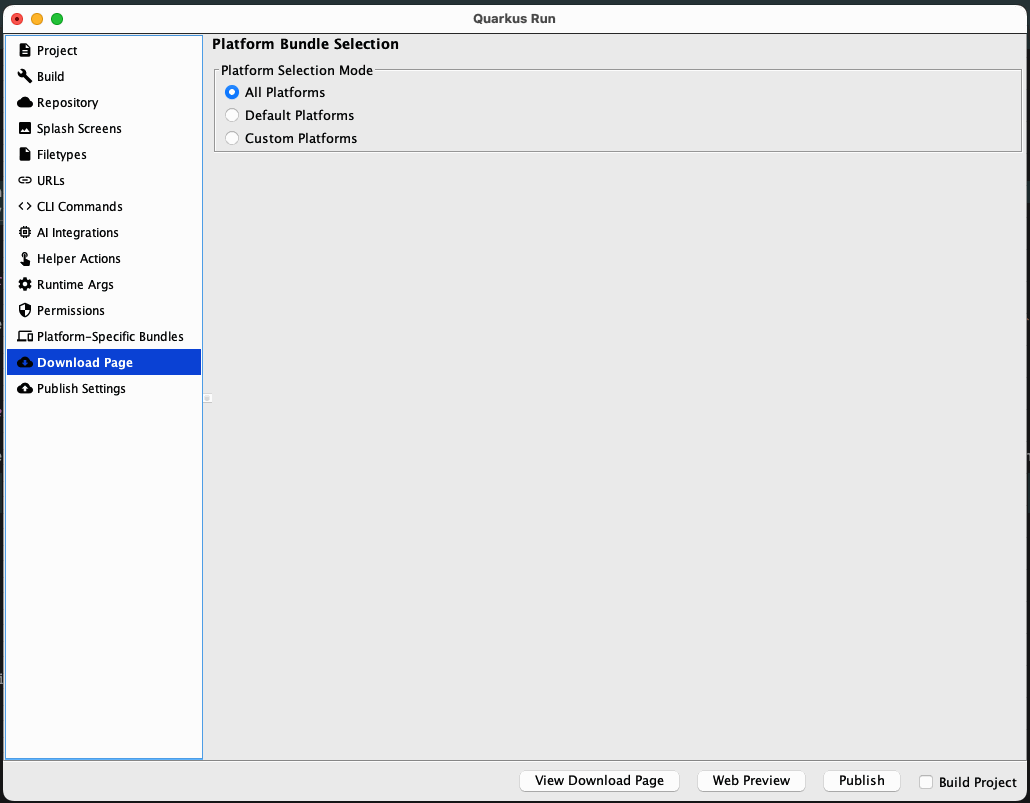This screenshot has height=803, width=1030.
Task: Minimize the window with yellow button
Action: (x=37, y=18)
